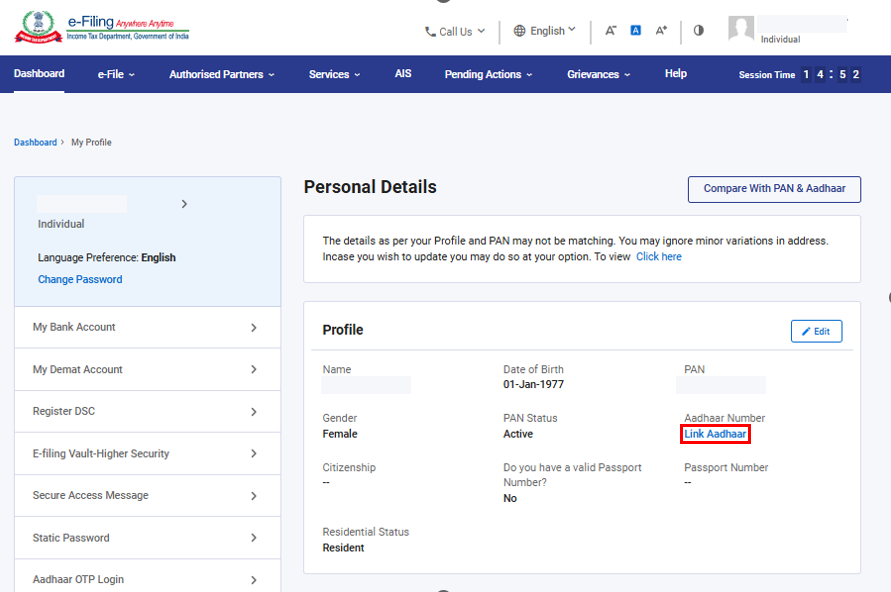The image size is (891, 592).
Task: Click the Date of Birth value 01-Jan-1977
Action: tap(533, 385)
